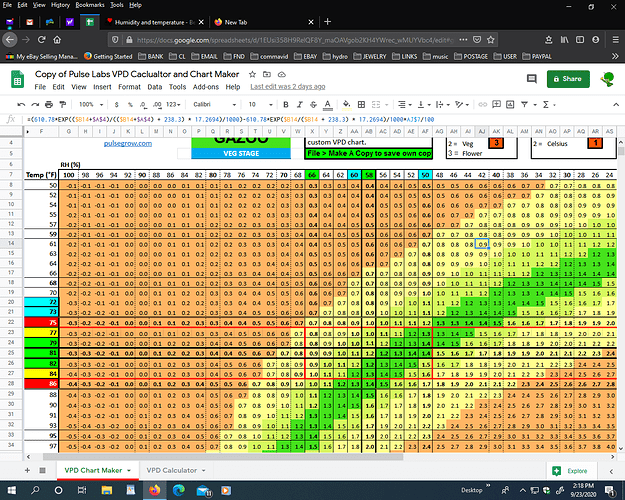Viewport: 625px width, 500px height.
Task: Open the horizontal align dropdown
Action: click(405, 104)
